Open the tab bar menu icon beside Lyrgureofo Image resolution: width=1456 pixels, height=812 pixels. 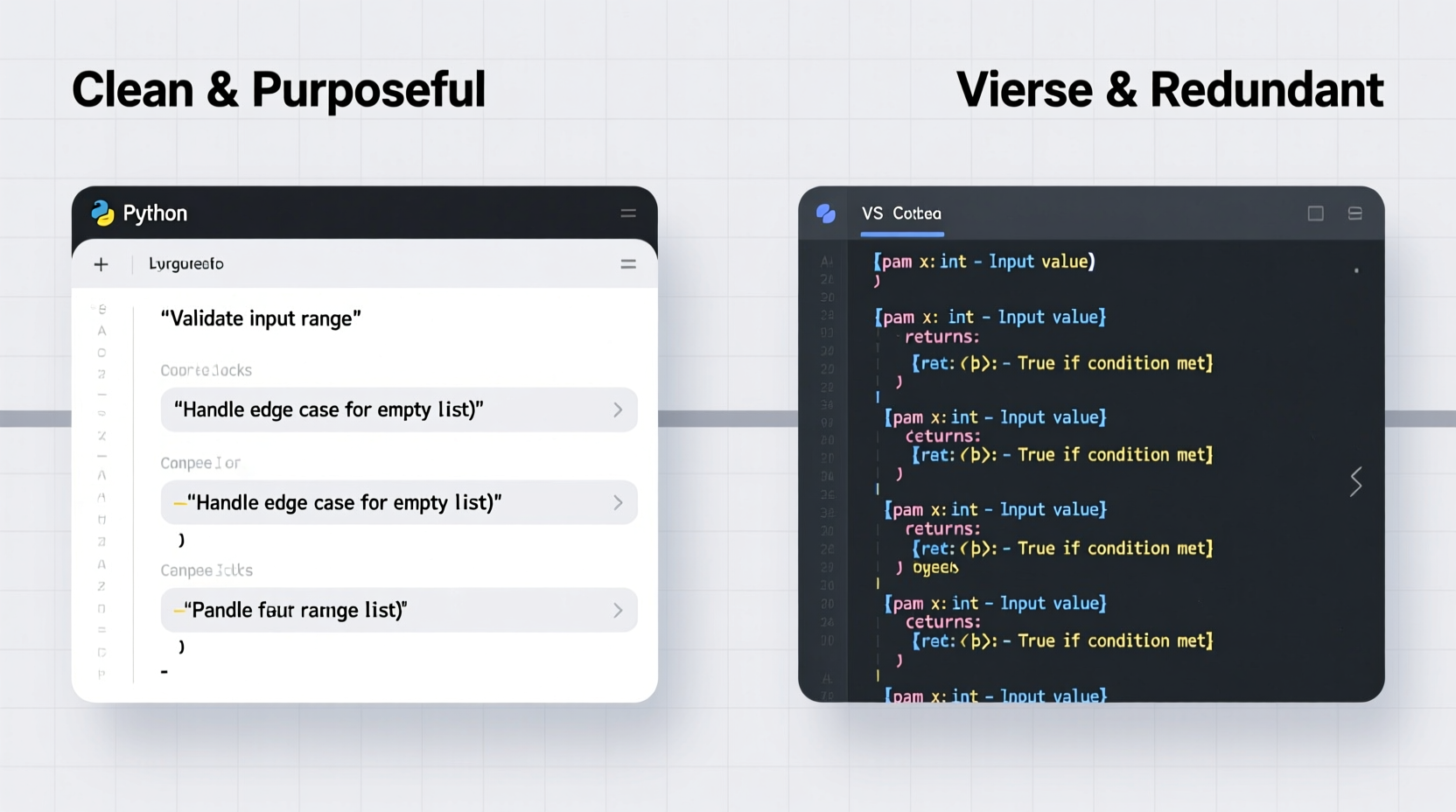pyautogui.click(x=628, y=264)
